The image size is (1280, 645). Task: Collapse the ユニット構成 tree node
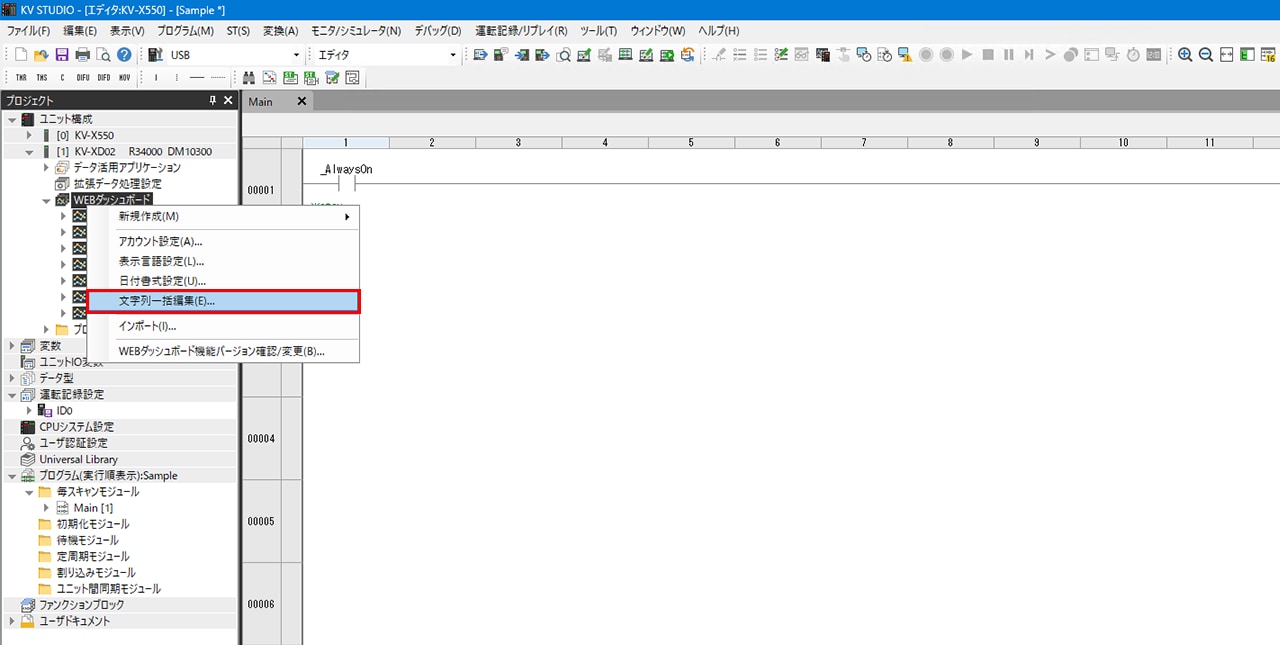11,119
